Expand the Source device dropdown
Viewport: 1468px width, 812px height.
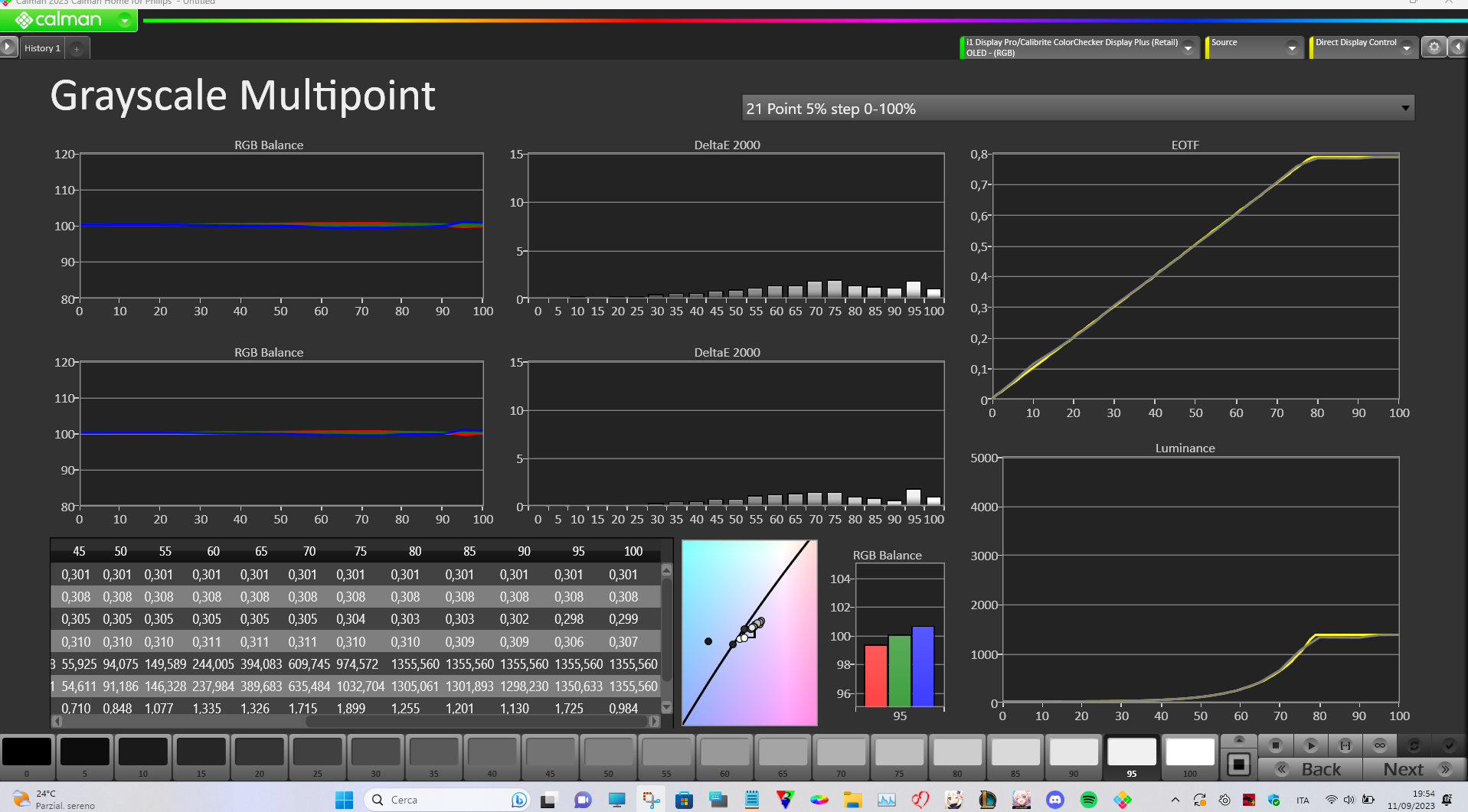[x=1292, y=47]
